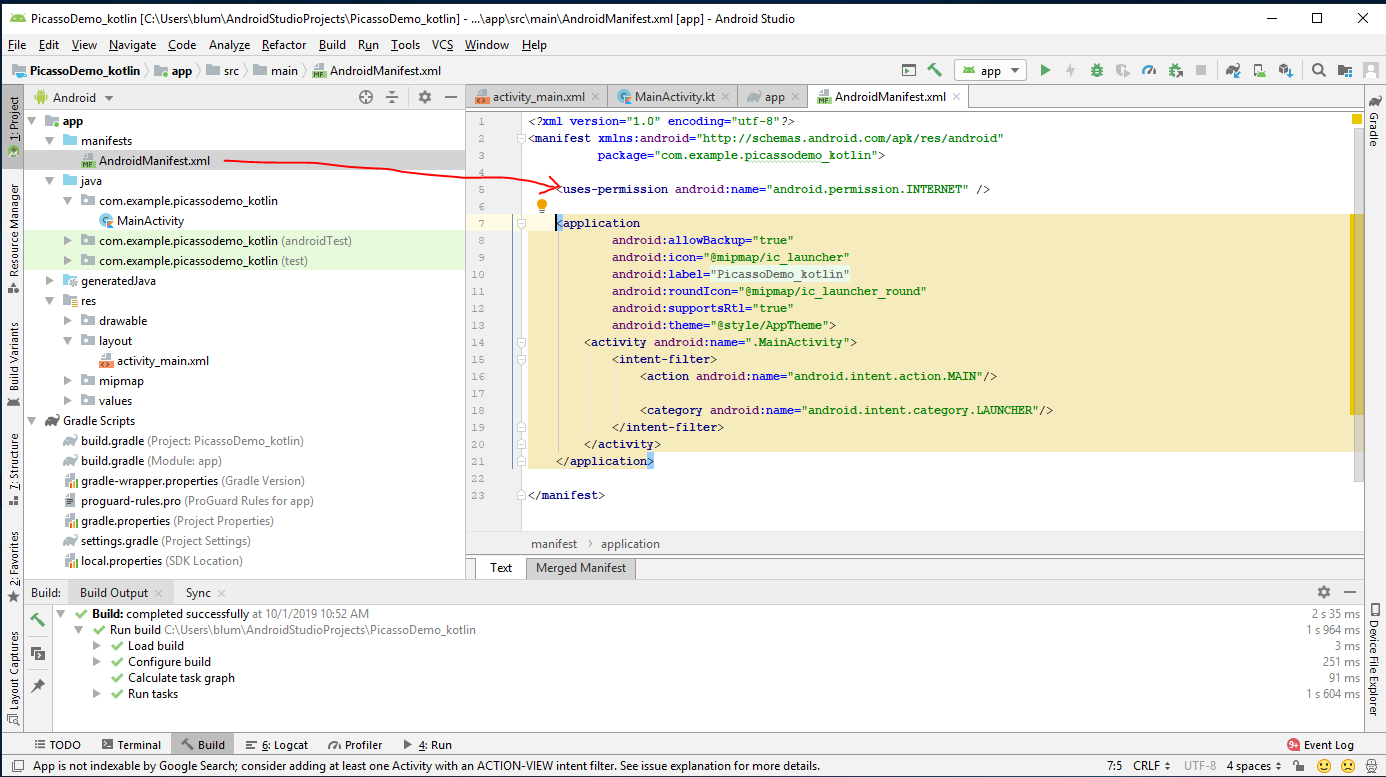Click fold toggle beside the application tag
This screenshot has width=1386, height=777.
(x=521, y=224)
